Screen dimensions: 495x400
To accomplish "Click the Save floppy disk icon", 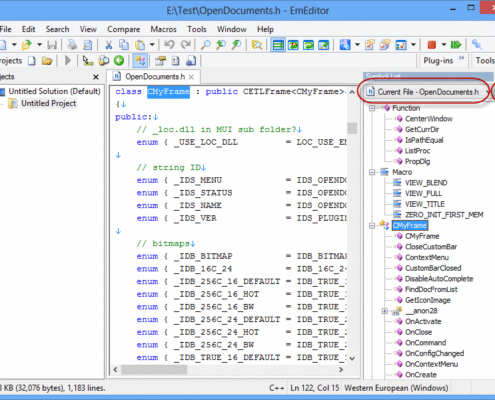I will click(x=52, y=45).
